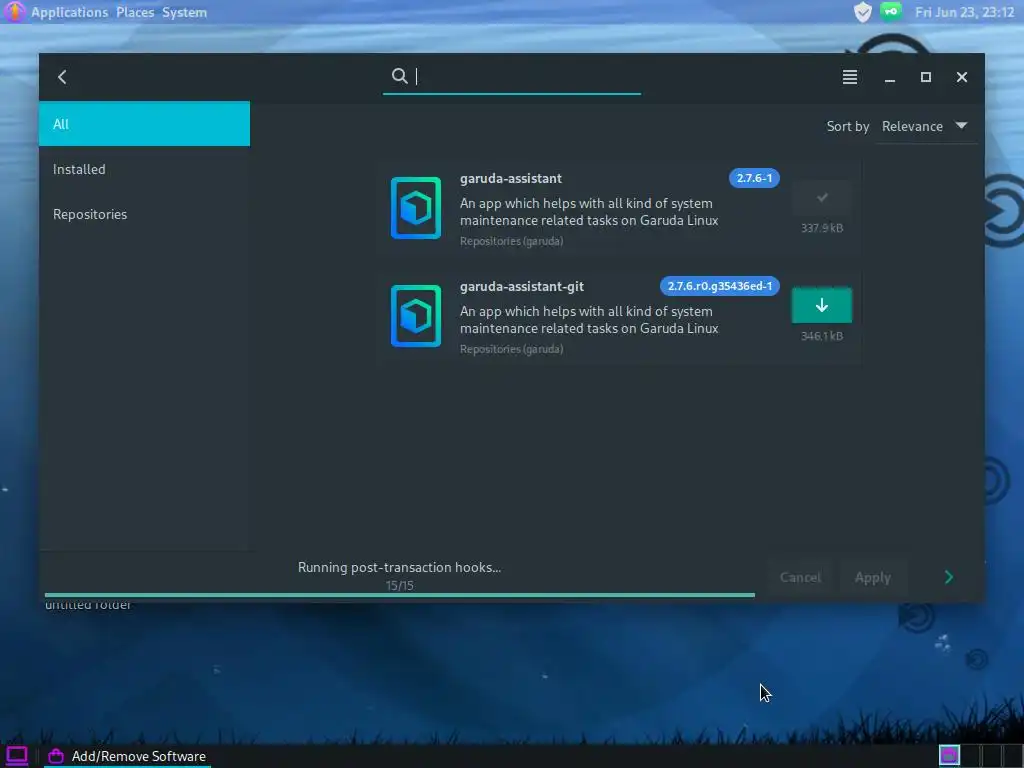Open the Repositories section

pos(144,214)
